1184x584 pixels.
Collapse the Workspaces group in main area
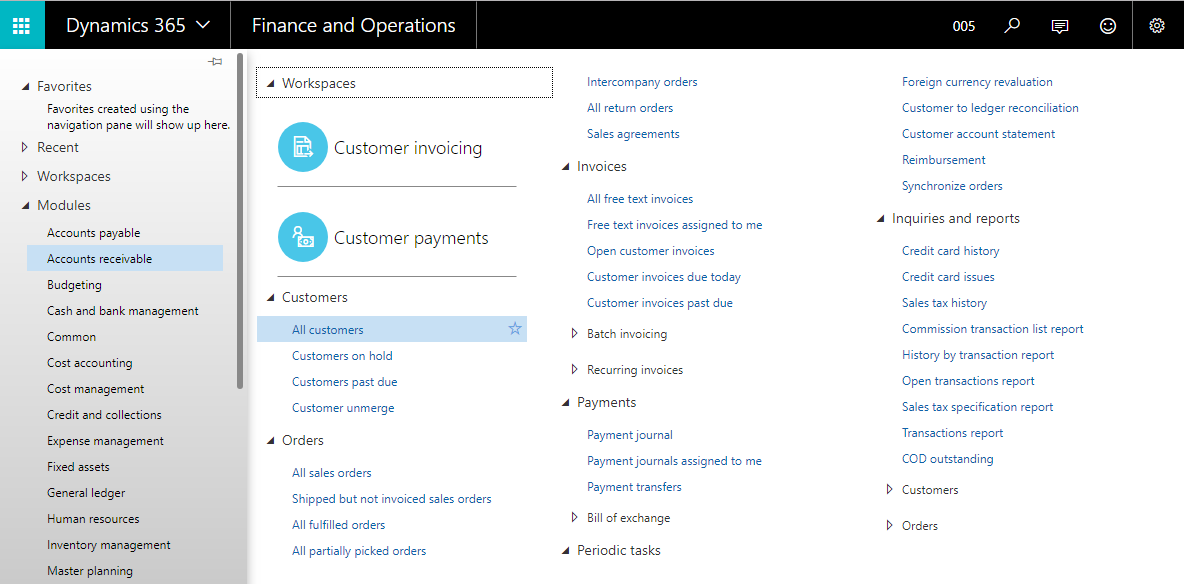pyautogui.click(x=271, y=84)
